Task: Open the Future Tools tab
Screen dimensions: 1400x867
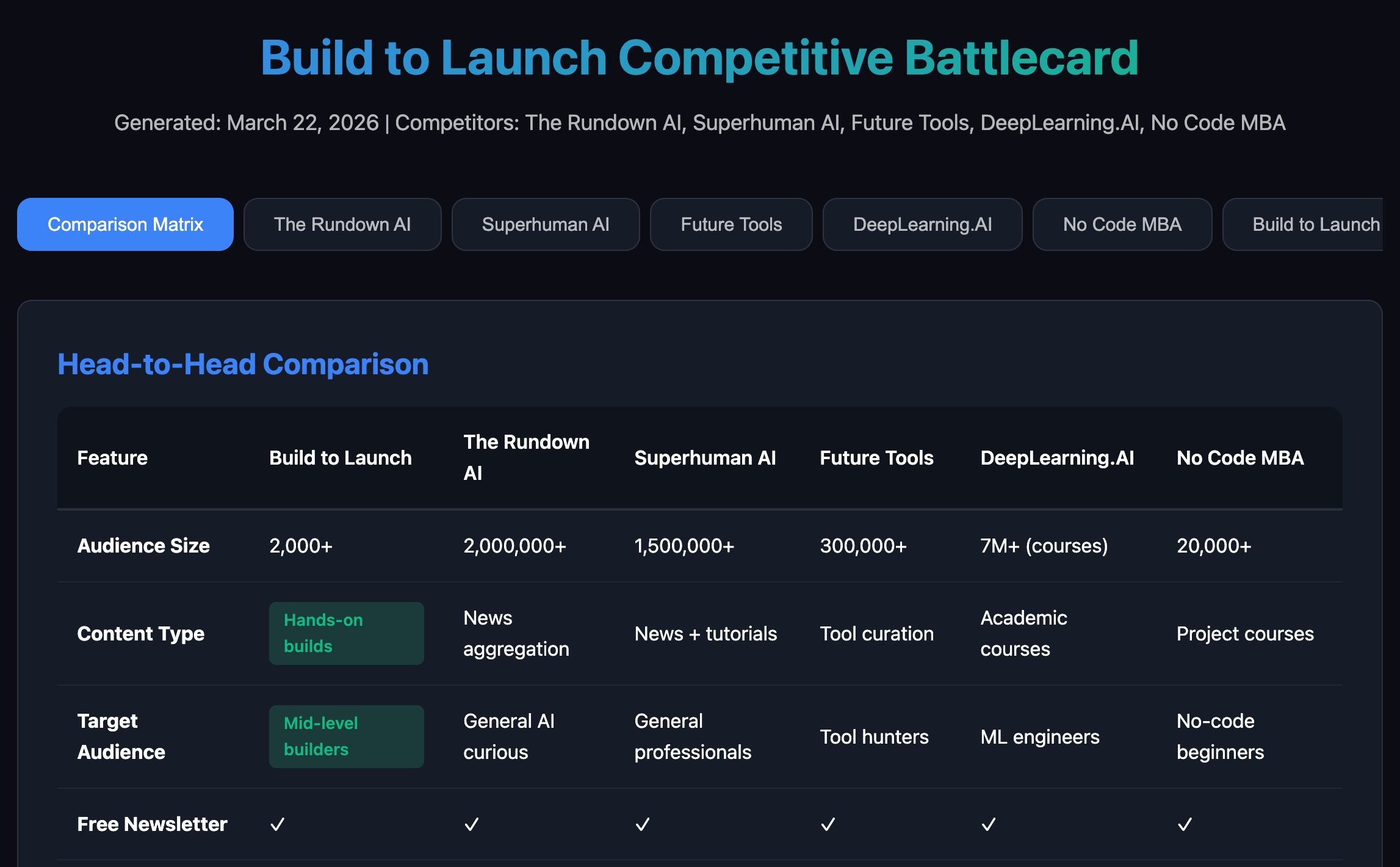Action: coord(731,224)
